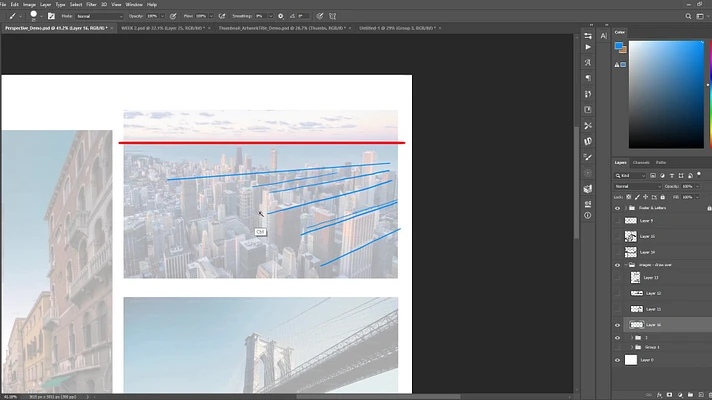Pick a color in the color field
Viewport: 712px width, 400px height.
tap(666, 94)
